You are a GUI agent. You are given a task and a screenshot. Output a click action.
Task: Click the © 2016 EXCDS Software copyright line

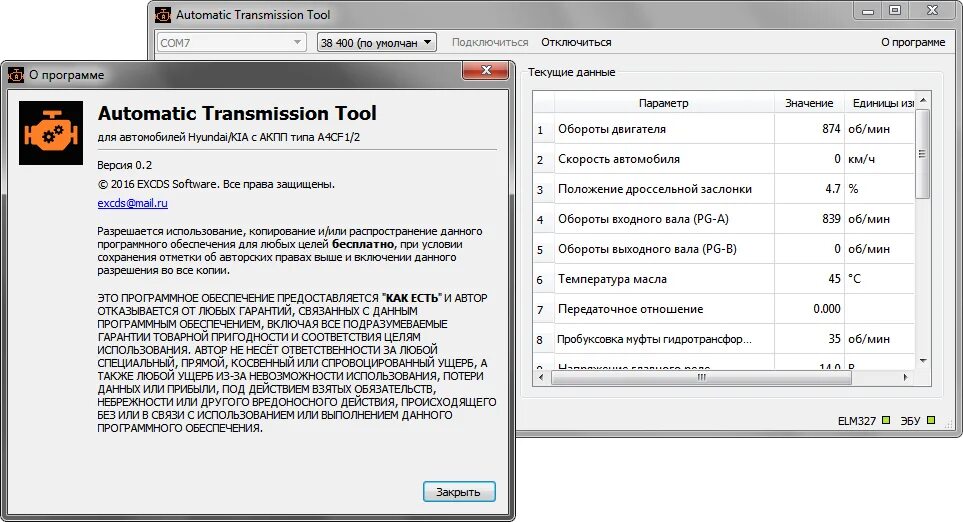coord(216,184)
